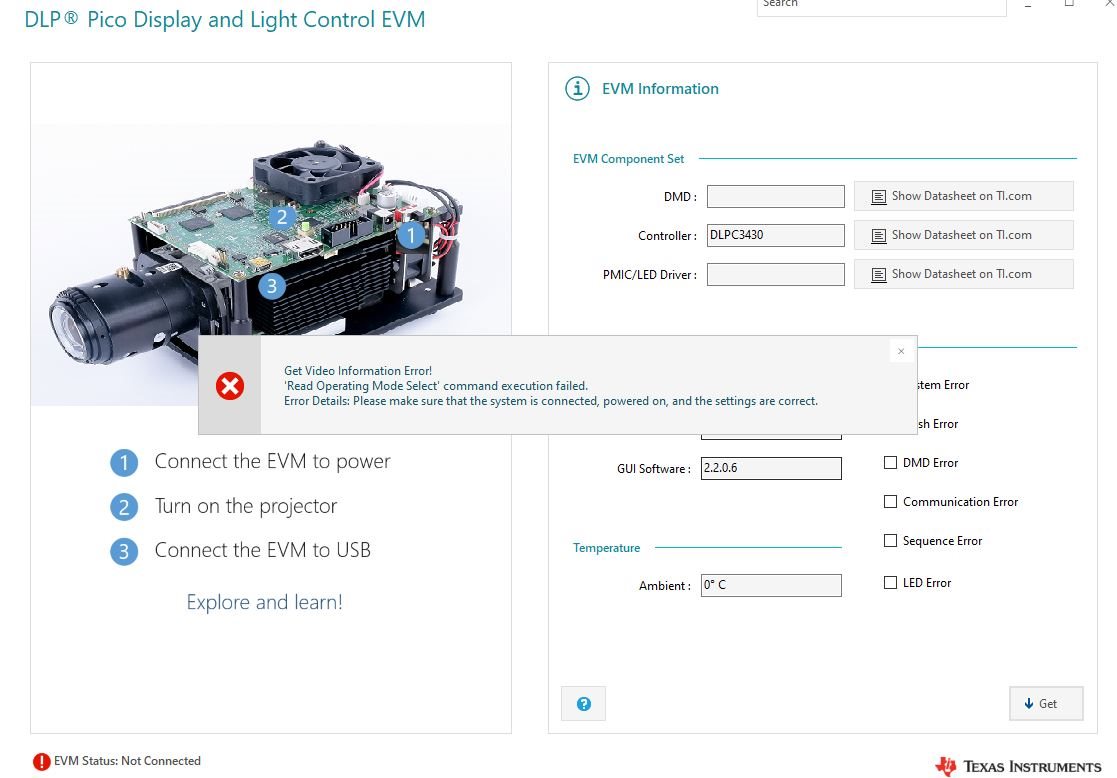Show Datasheet on TI.com for PMIC/LED Driver
This screenshot has height=778, width=1117.
963,274
